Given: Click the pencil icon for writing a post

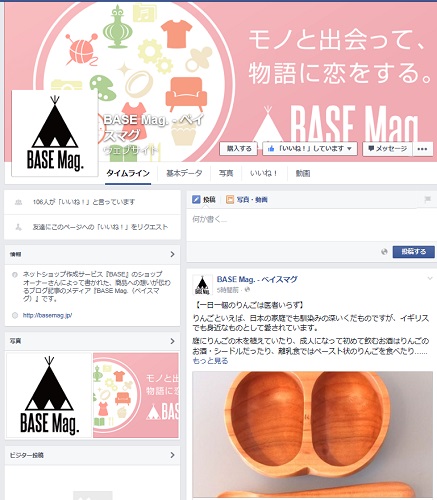Looking at the screenshot, I should coord(196,199).
